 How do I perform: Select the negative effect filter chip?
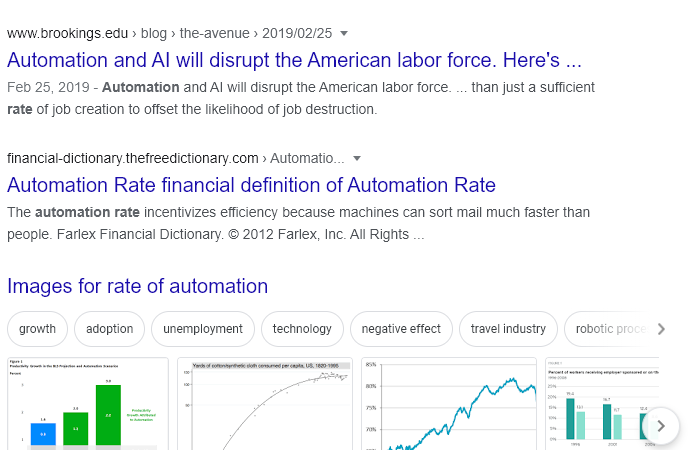[x=401, y=329]
